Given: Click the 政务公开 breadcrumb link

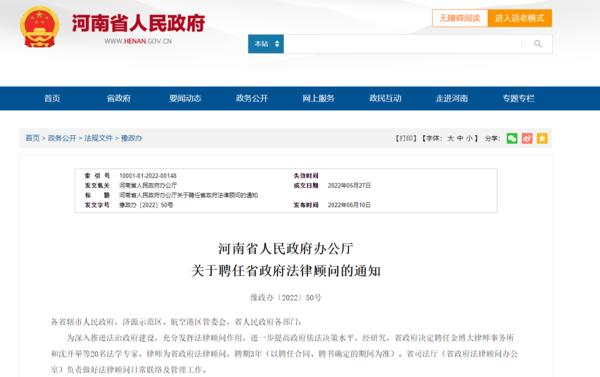Looking at the screenshot, I should [x=62, y=138].
